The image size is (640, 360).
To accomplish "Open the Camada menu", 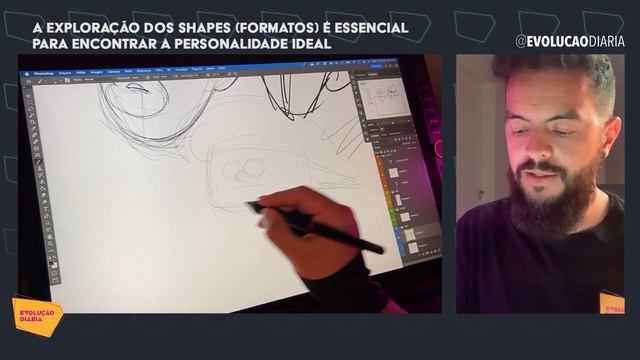I will (x=113, y=71).
